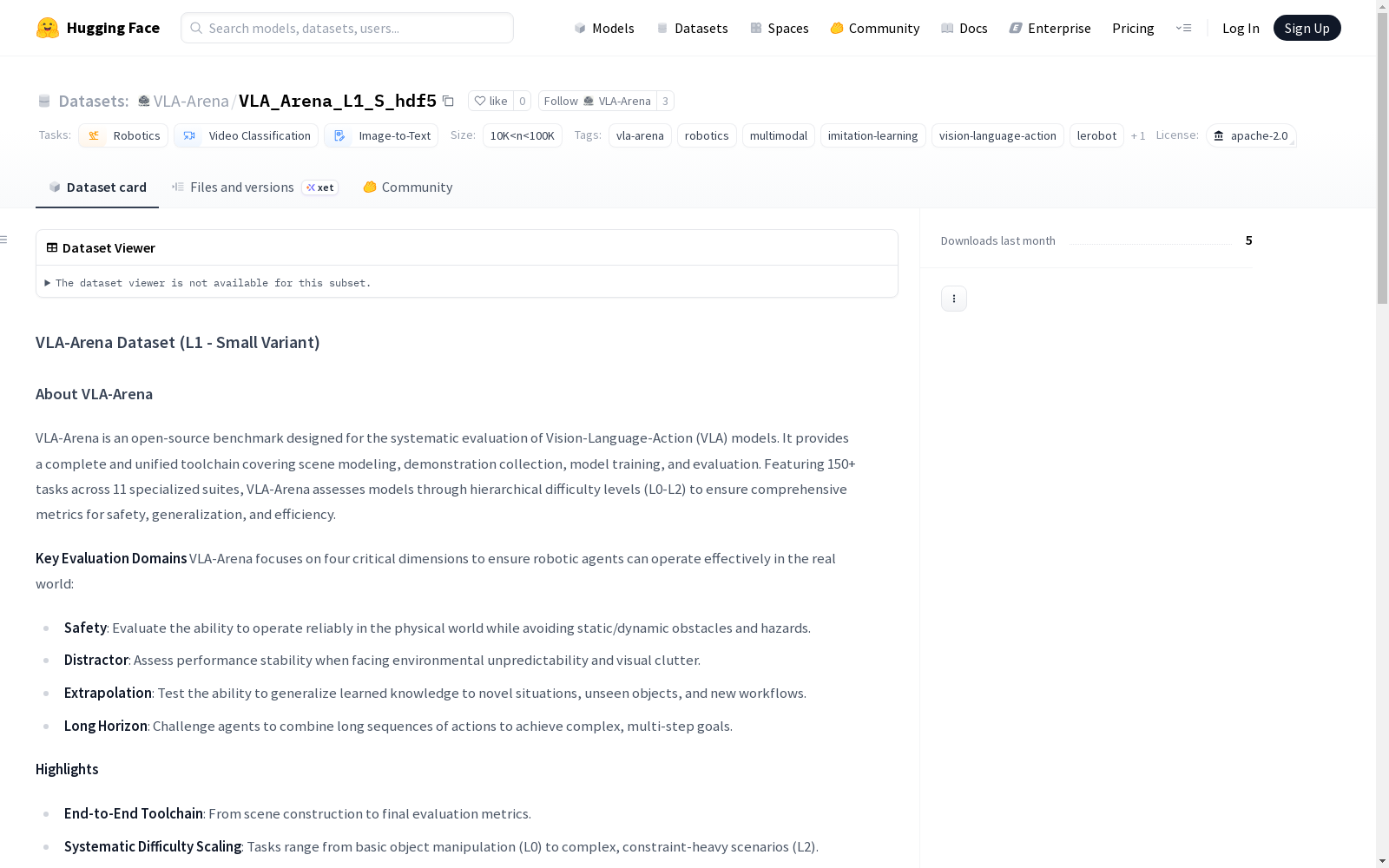This screenshot has width=1389, height=868.
Task: Click the bold 'Distractor' list item
Action: [x=96, y=660]
